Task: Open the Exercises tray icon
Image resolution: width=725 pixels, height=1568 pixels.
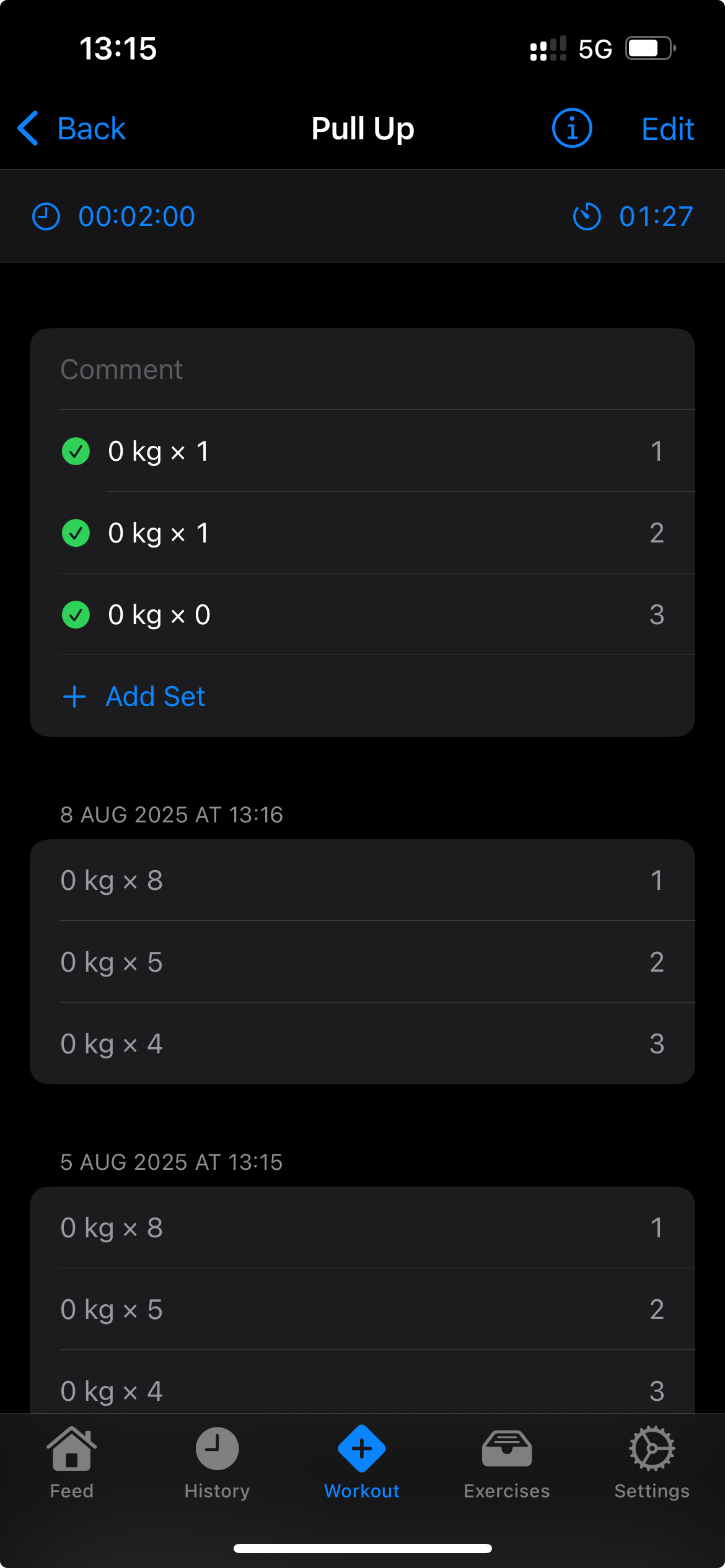Action: click(x=507, y=1449)
